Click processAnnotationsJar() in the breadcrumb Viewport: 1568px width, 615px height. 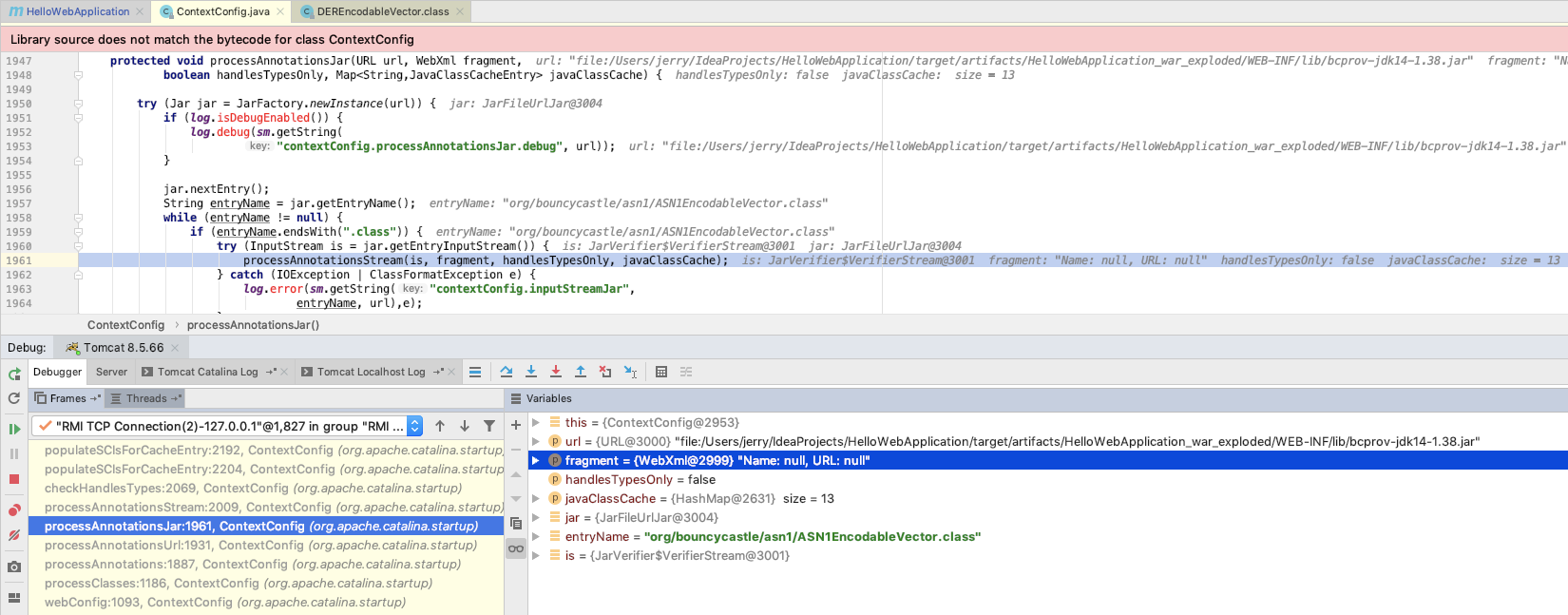click(x=253, y=325)
